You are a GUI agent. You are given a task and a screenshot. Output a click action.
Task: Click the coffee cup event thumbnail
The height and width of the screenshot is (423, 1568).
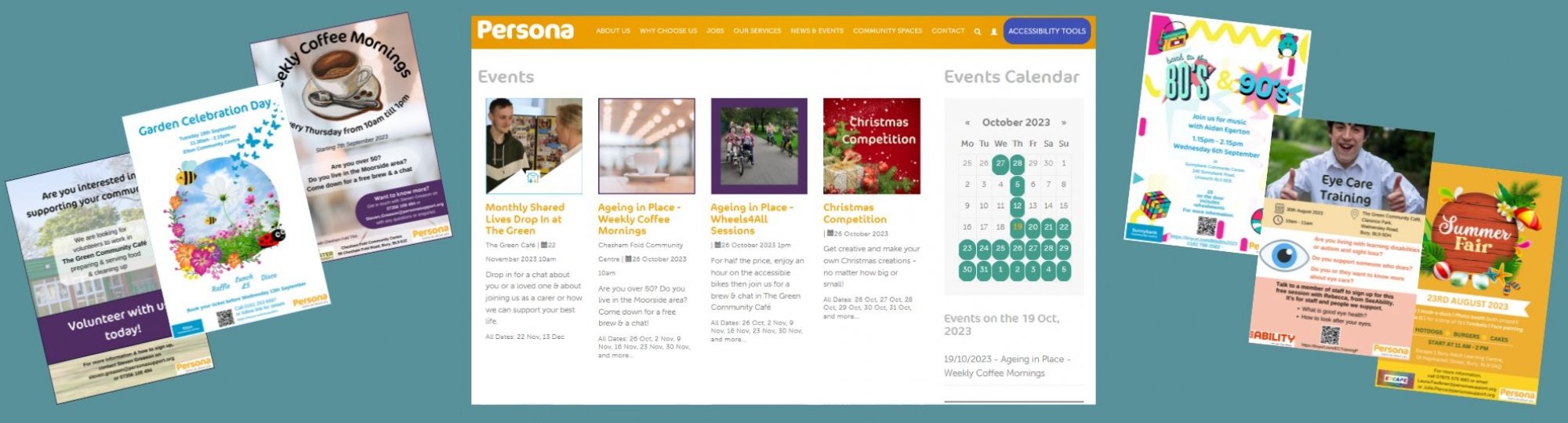647,146
